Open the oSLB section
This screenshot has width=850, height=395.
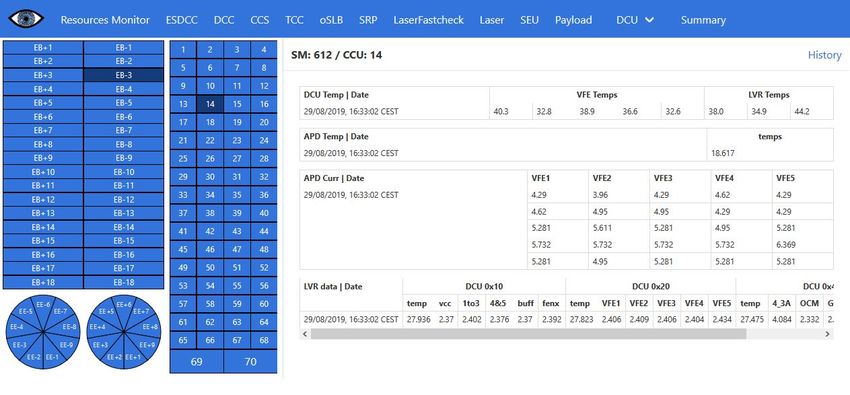331,20
